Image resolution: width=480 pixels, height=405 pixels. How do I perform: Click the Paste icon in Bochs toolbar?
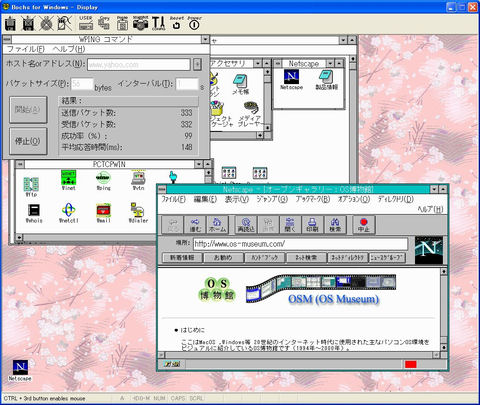tap(122, 23)
